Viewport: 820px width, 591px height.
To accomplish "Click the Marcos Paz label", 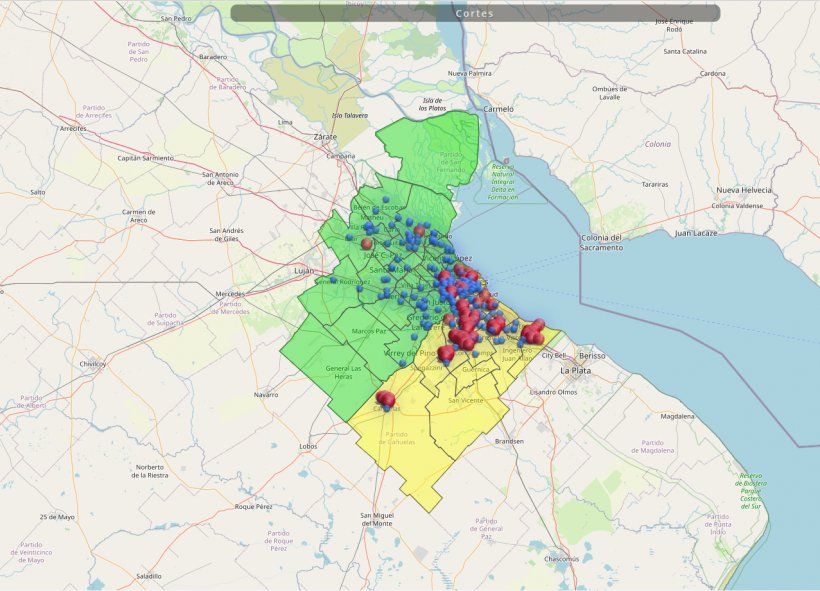I will pos(369,331).
